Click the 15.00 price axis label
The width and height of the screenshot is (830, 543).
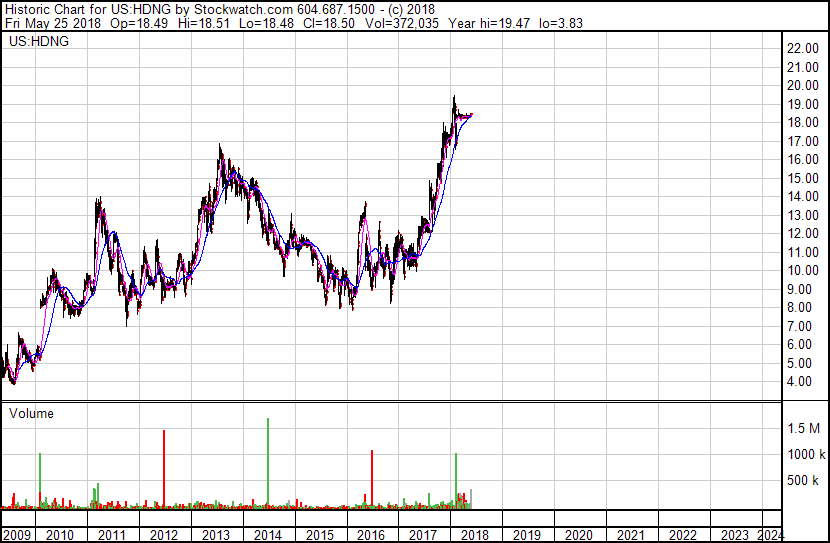(803, 178)
